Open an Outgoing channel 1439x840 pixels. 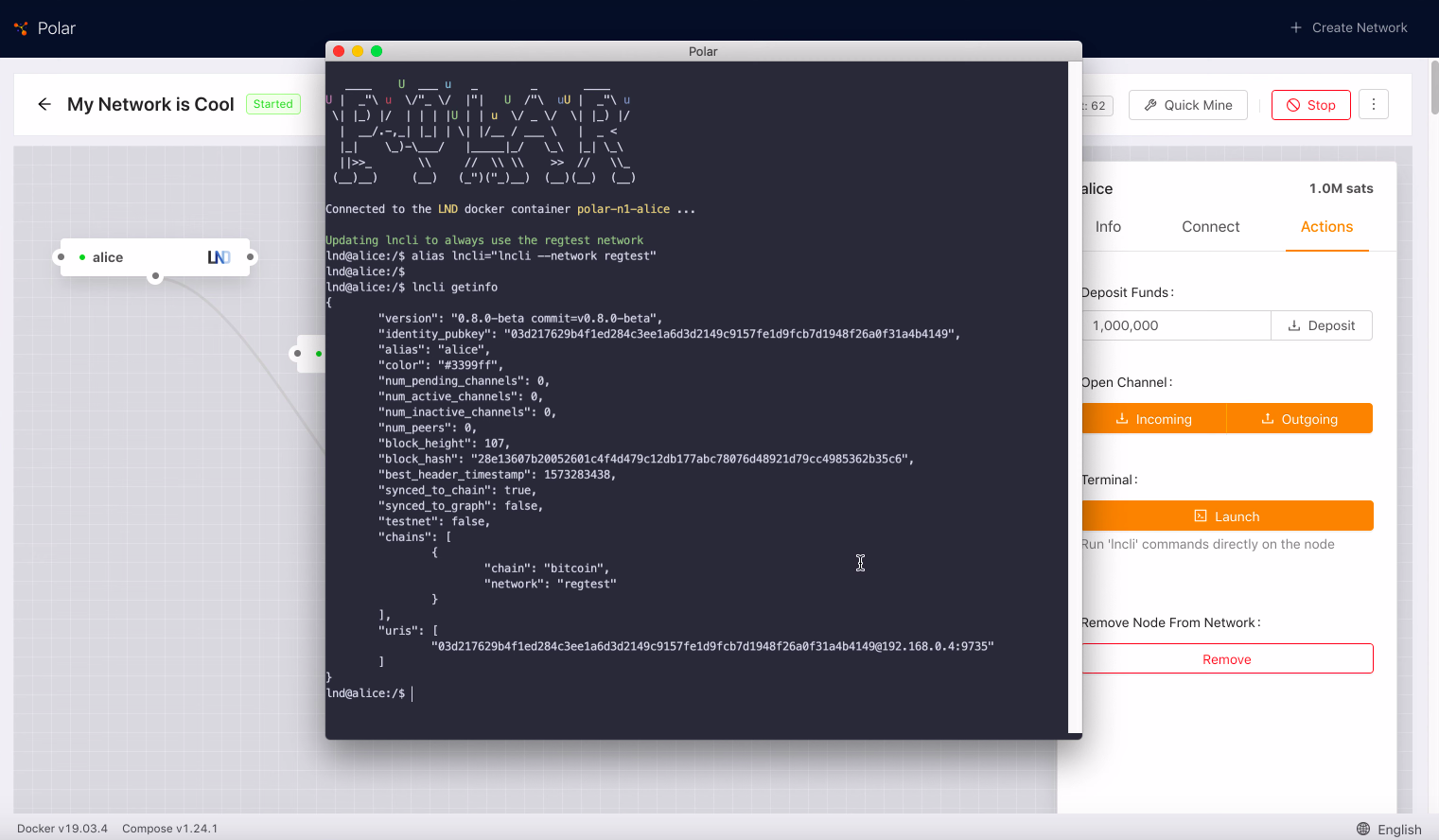click(1300, 419)
